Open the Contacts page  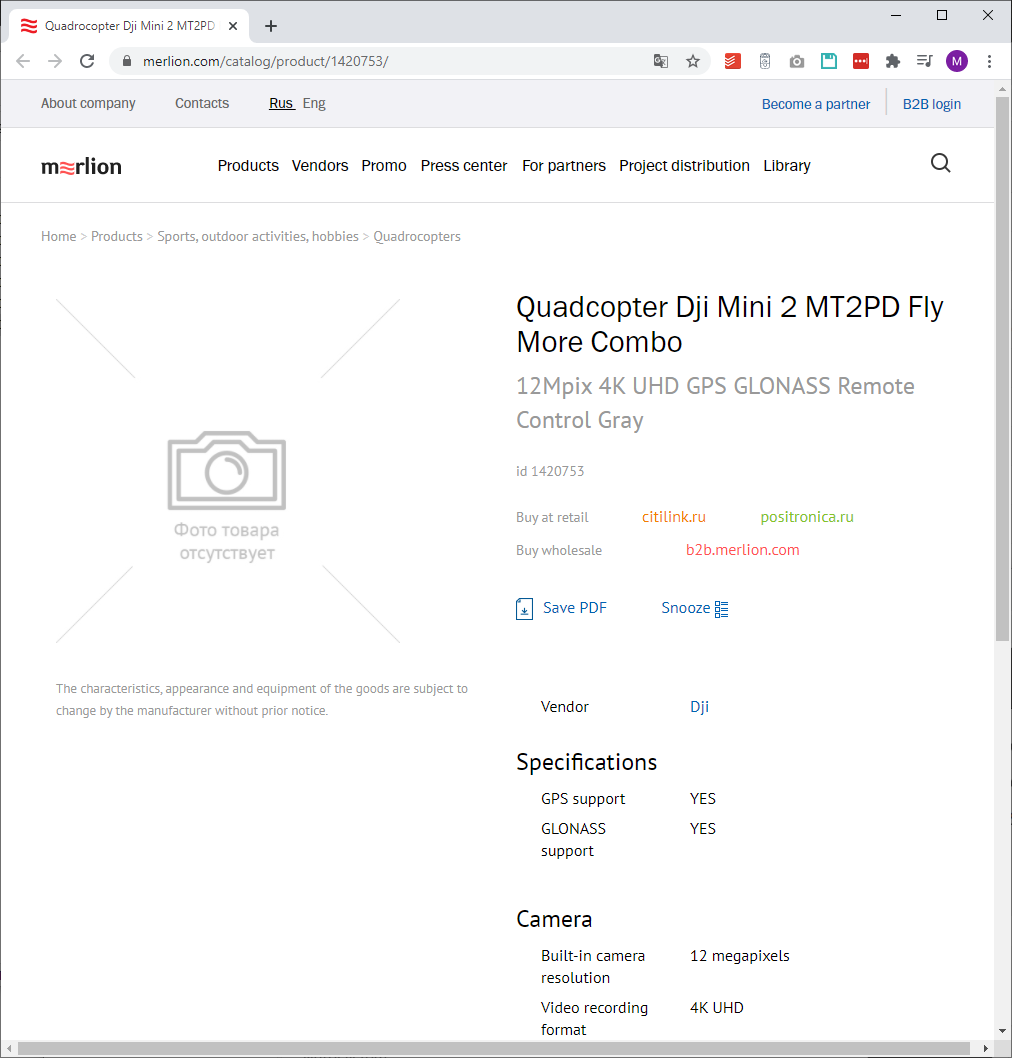coord(202,103)
